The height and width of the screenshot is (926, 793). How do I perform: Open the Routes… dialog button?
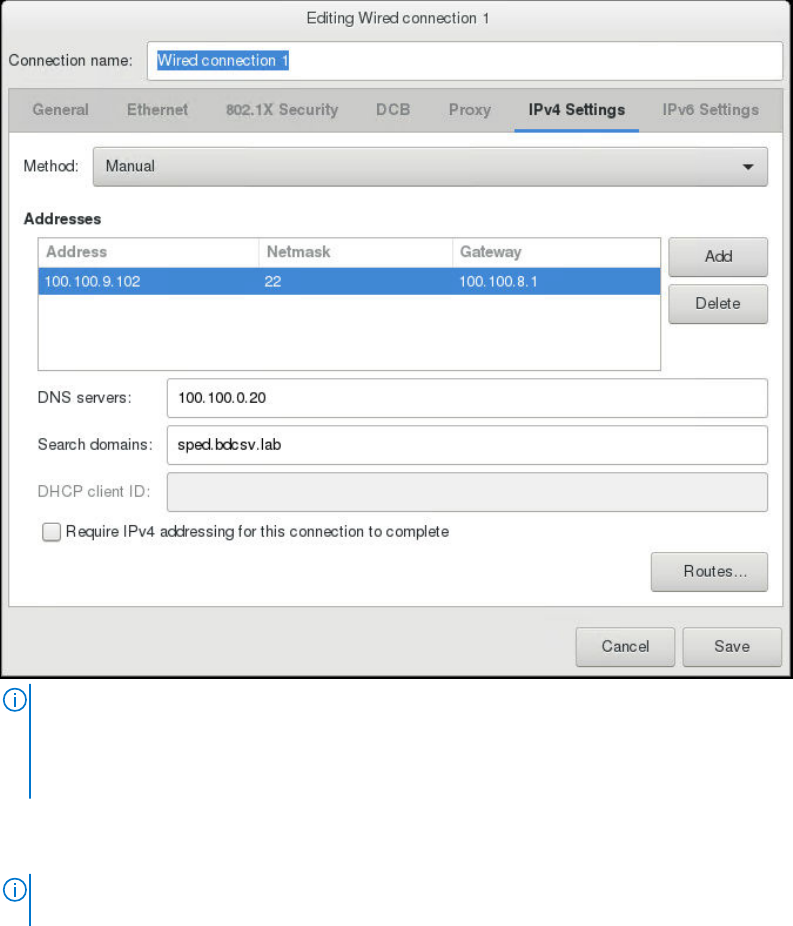709,572
